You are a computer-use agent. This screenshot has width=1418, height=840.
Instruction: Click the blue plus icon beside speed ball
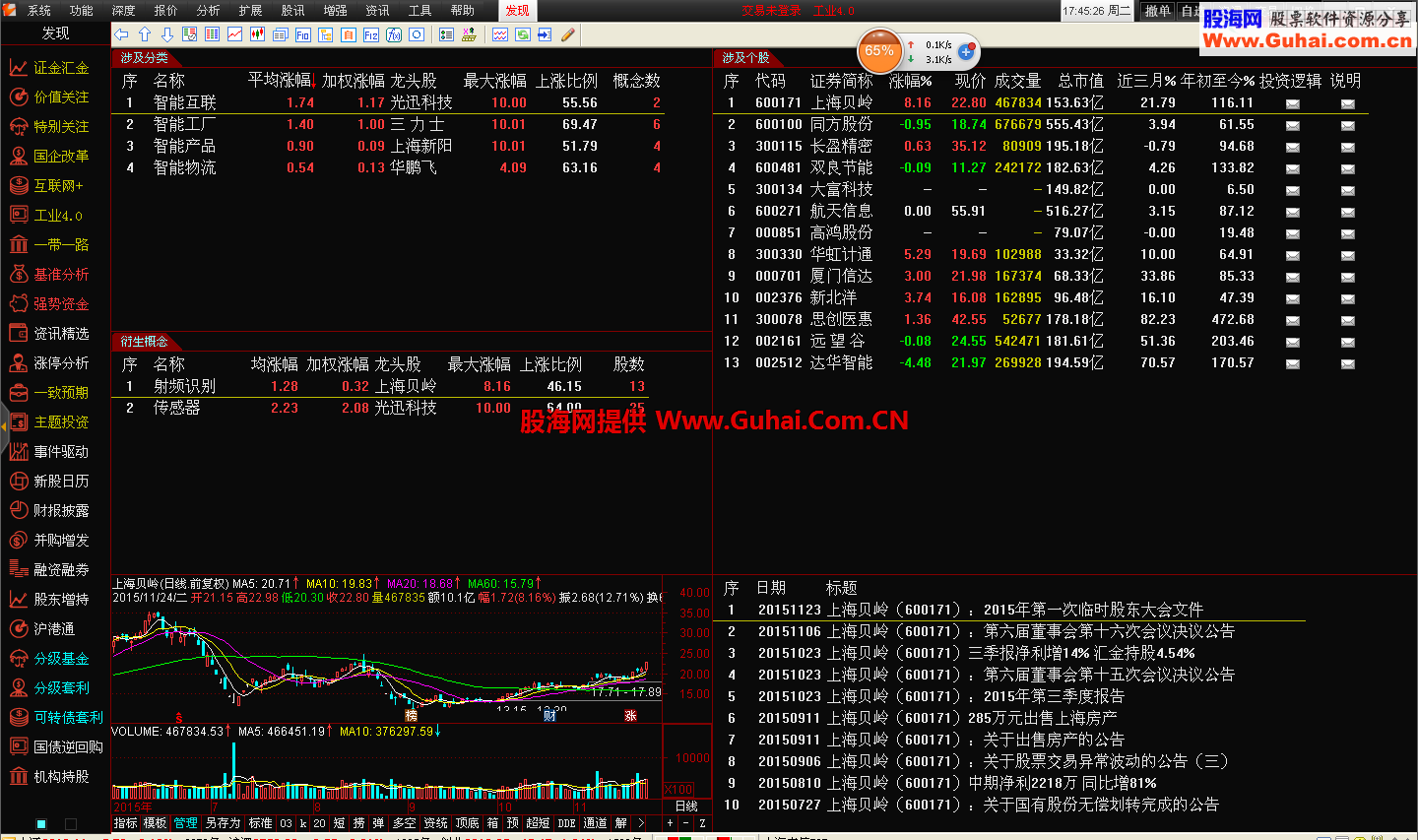point(966,51)
